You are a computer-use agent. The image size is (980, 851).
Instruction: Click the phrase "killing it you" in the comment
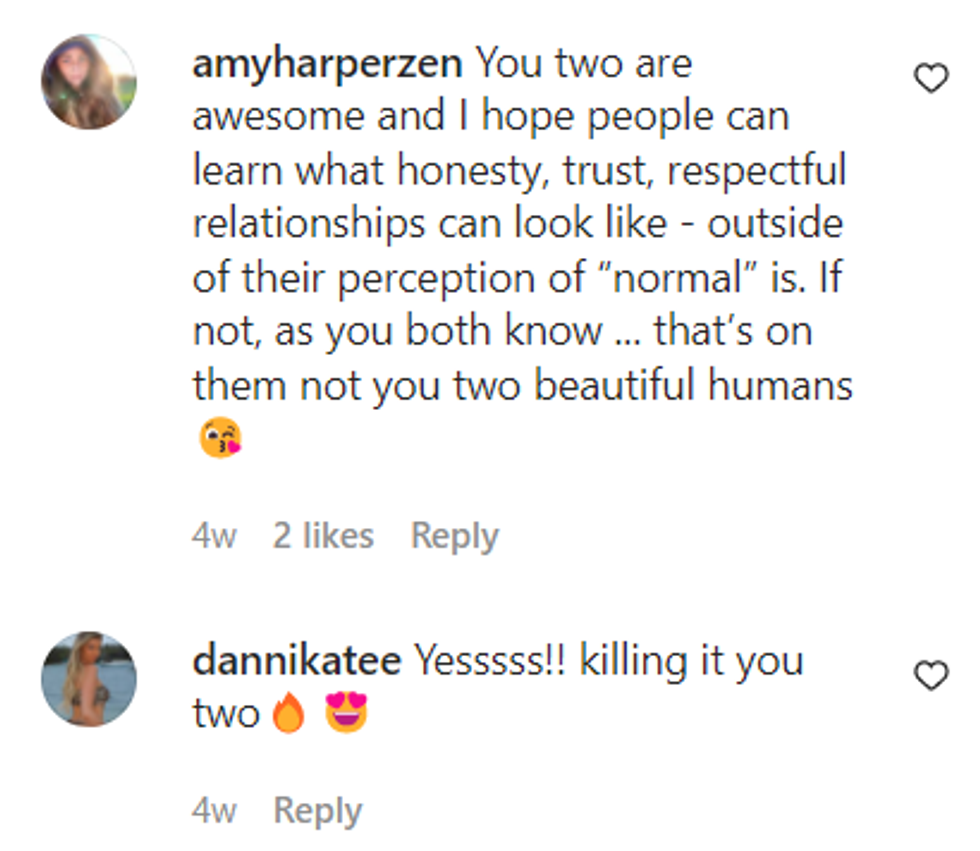[x=690, y=661]
